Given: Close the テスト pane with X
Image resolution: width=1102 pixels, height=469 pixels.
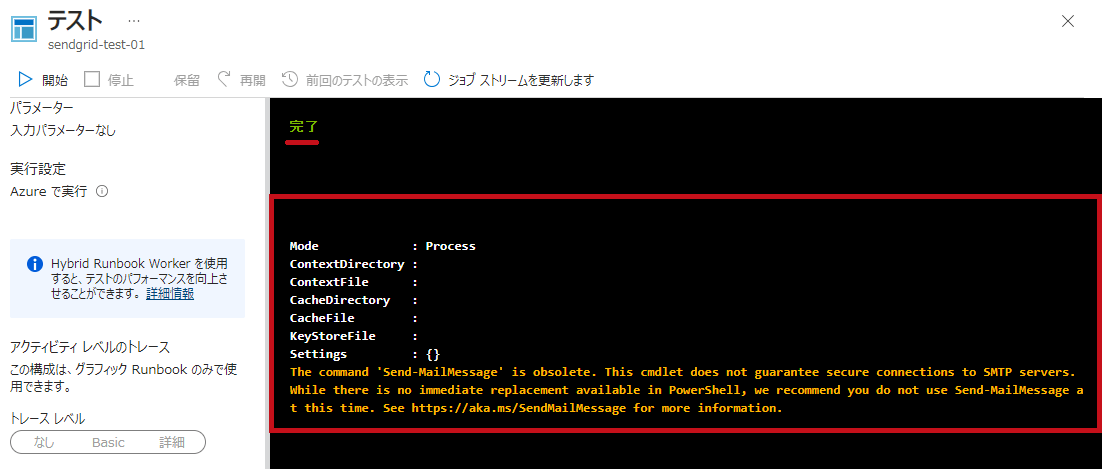Looking at the screenshot, I should [x=1068, y=21].
